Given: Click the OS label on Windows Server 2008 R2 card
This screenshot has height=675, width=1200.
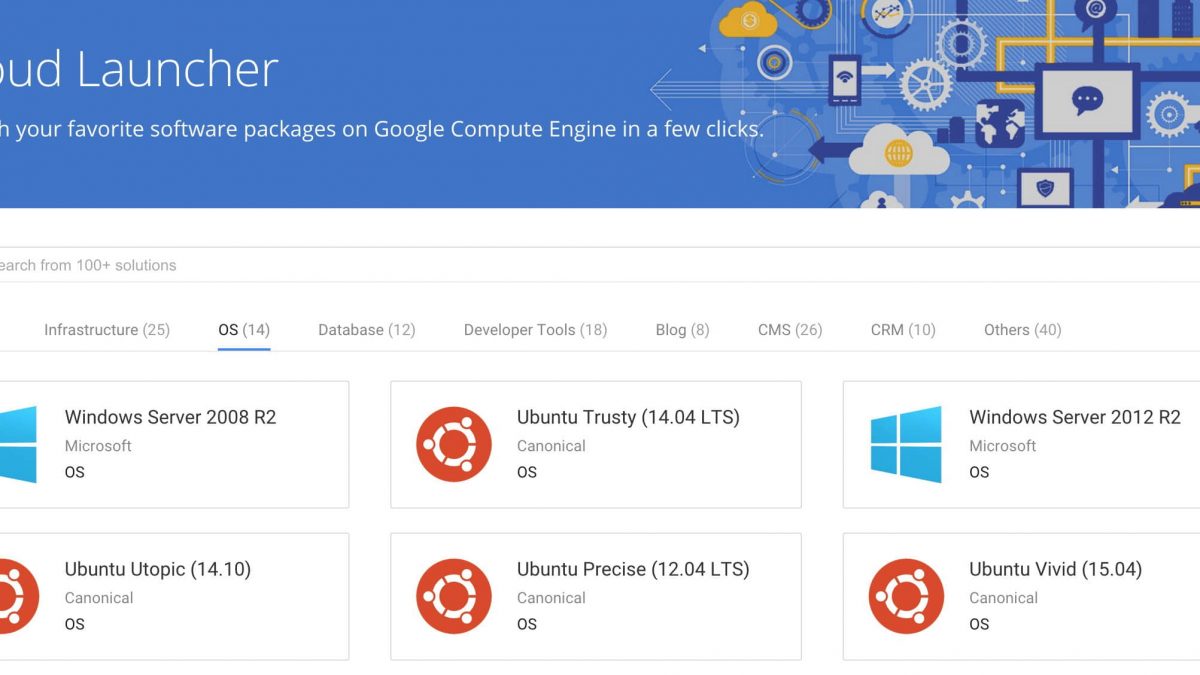Looking at the screenshot, I should click(x=75, y=472).
